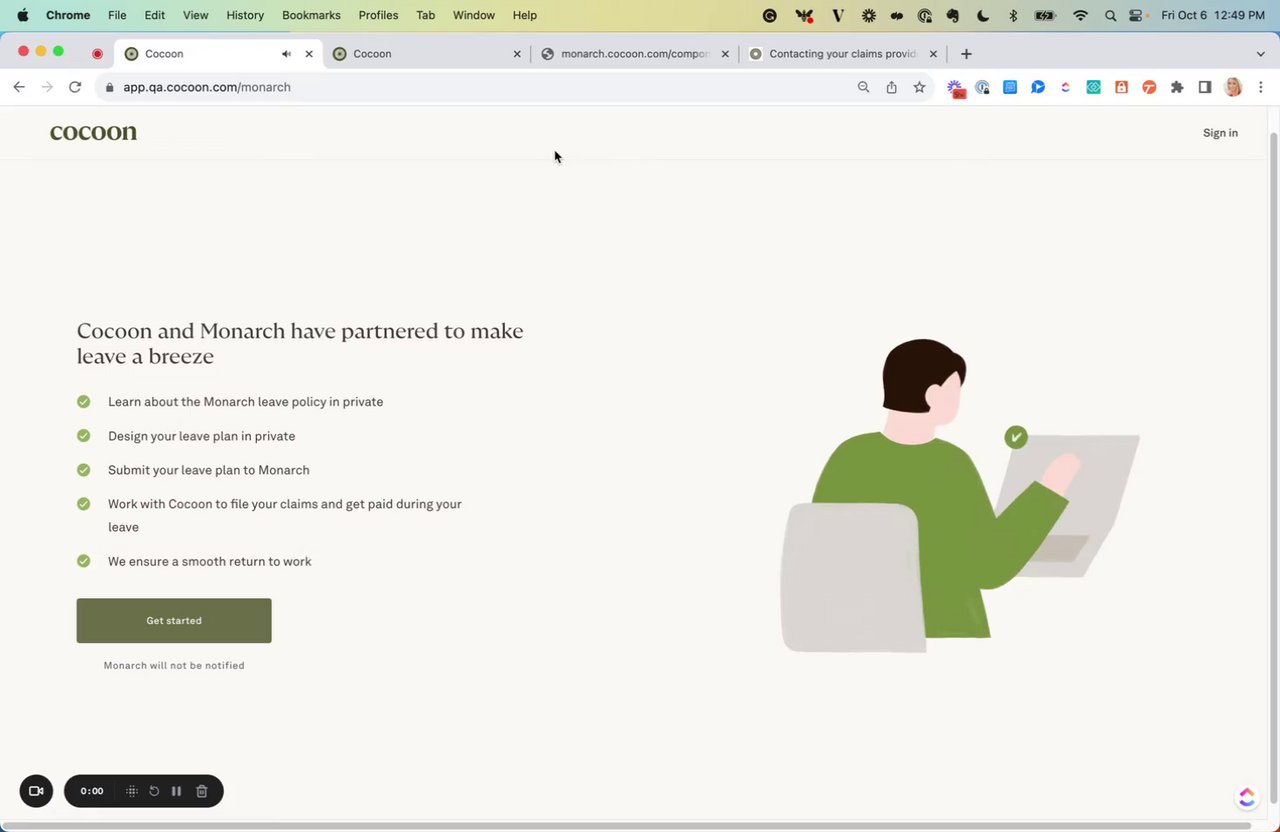This screenshot has width=1280, height=832.
Task: Click the share page icon in address bar
Action: click(892, 87)
